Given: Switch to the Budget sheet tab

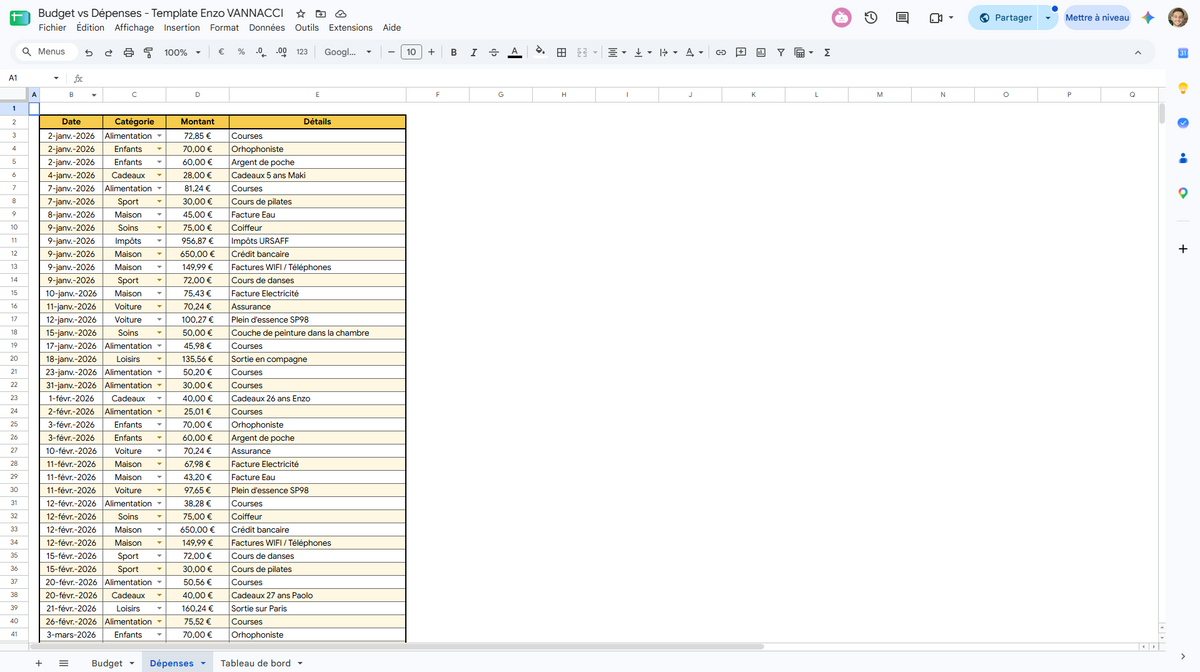Looking at the screenshot, I should tap(107, 663).
